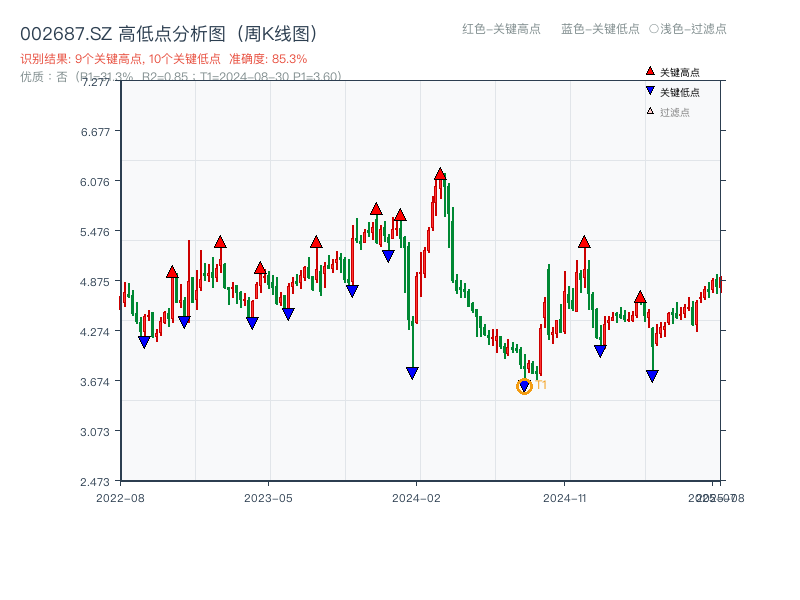Select blue low marker from January 2025
800x600 pixels.
tap(601, 351)
